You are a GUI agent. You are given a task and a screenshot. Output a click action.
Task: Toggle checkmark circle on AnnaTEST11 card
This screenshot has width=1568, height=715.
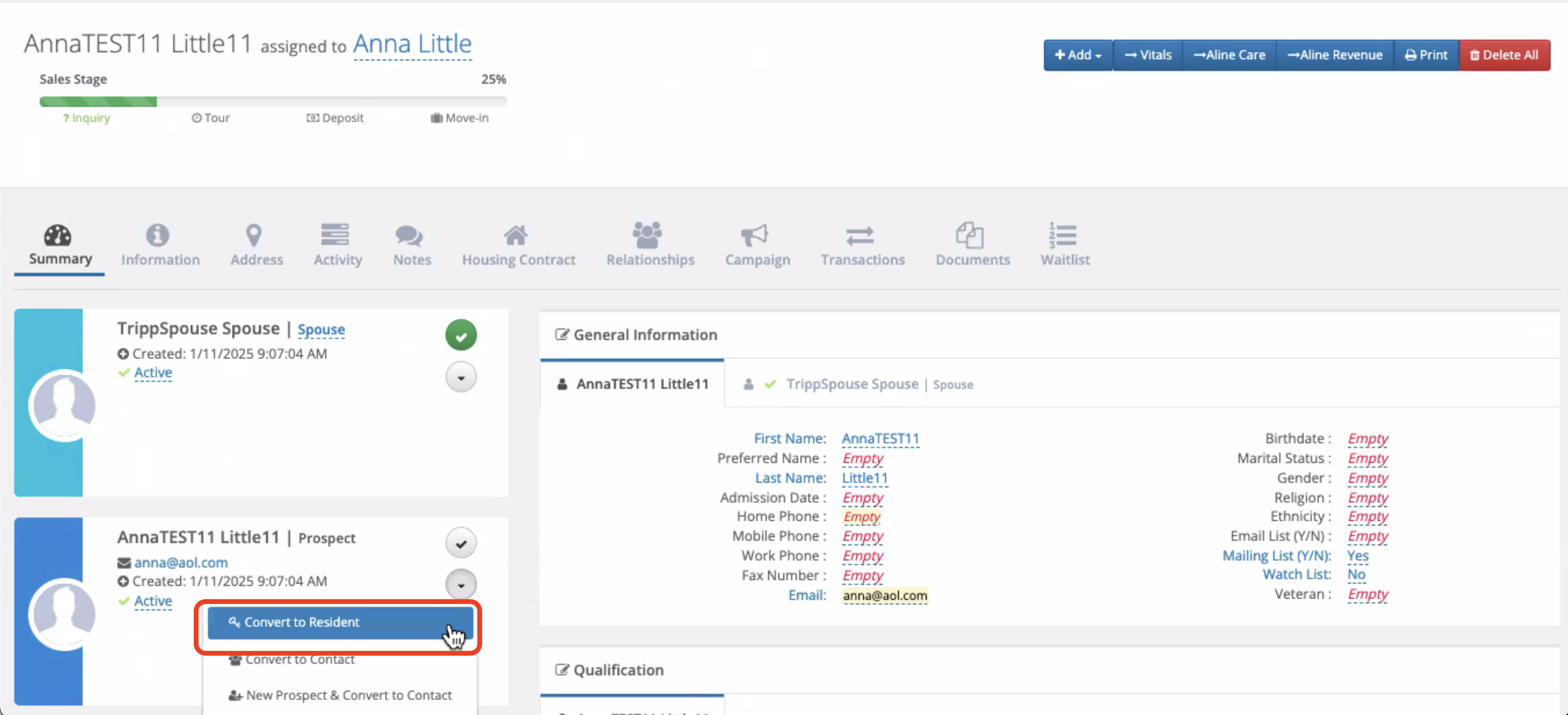click(x=461, y=543)
